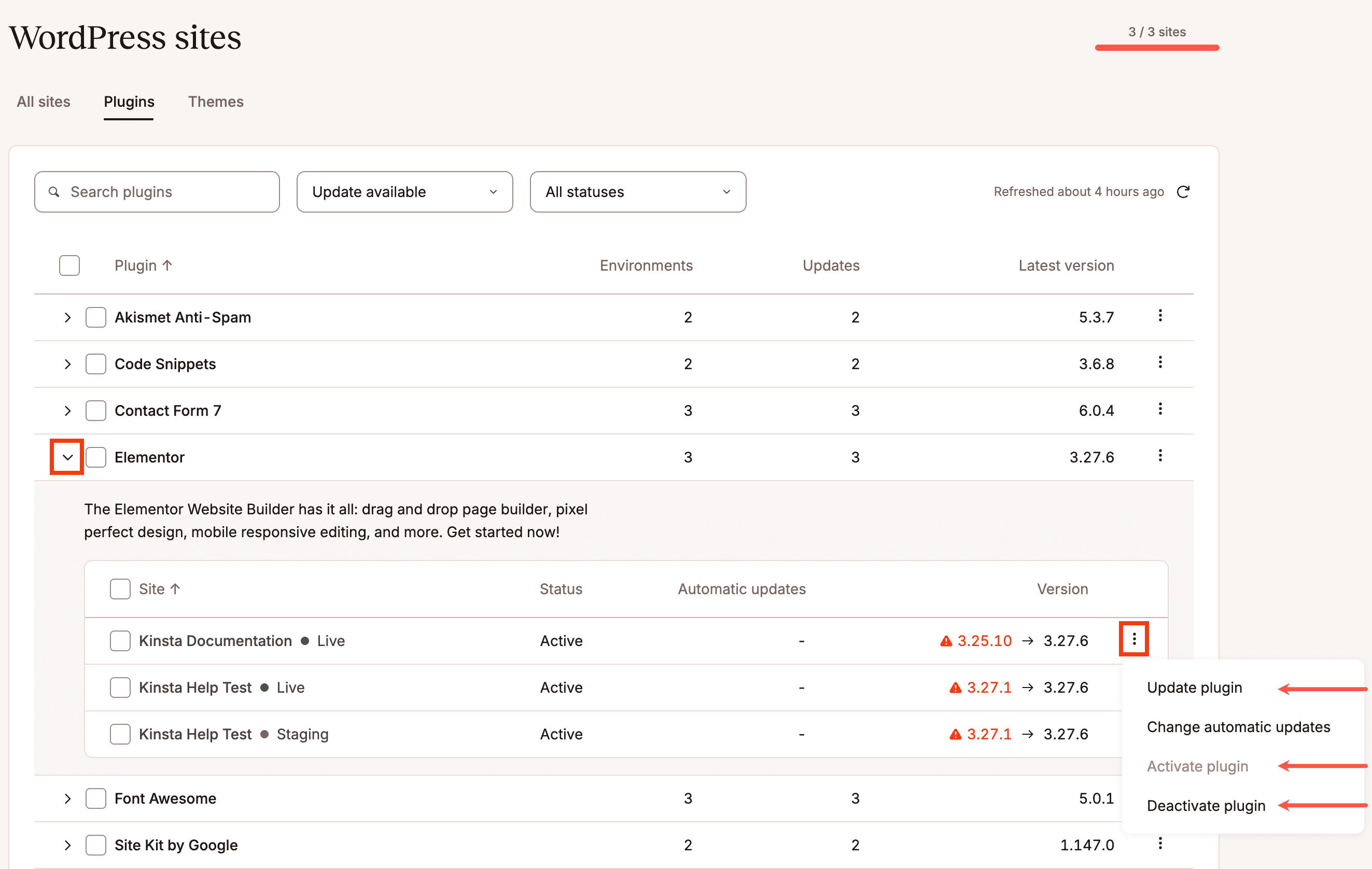
Task: Expand the Site Kit by Google row
Action: pos(68,846)
